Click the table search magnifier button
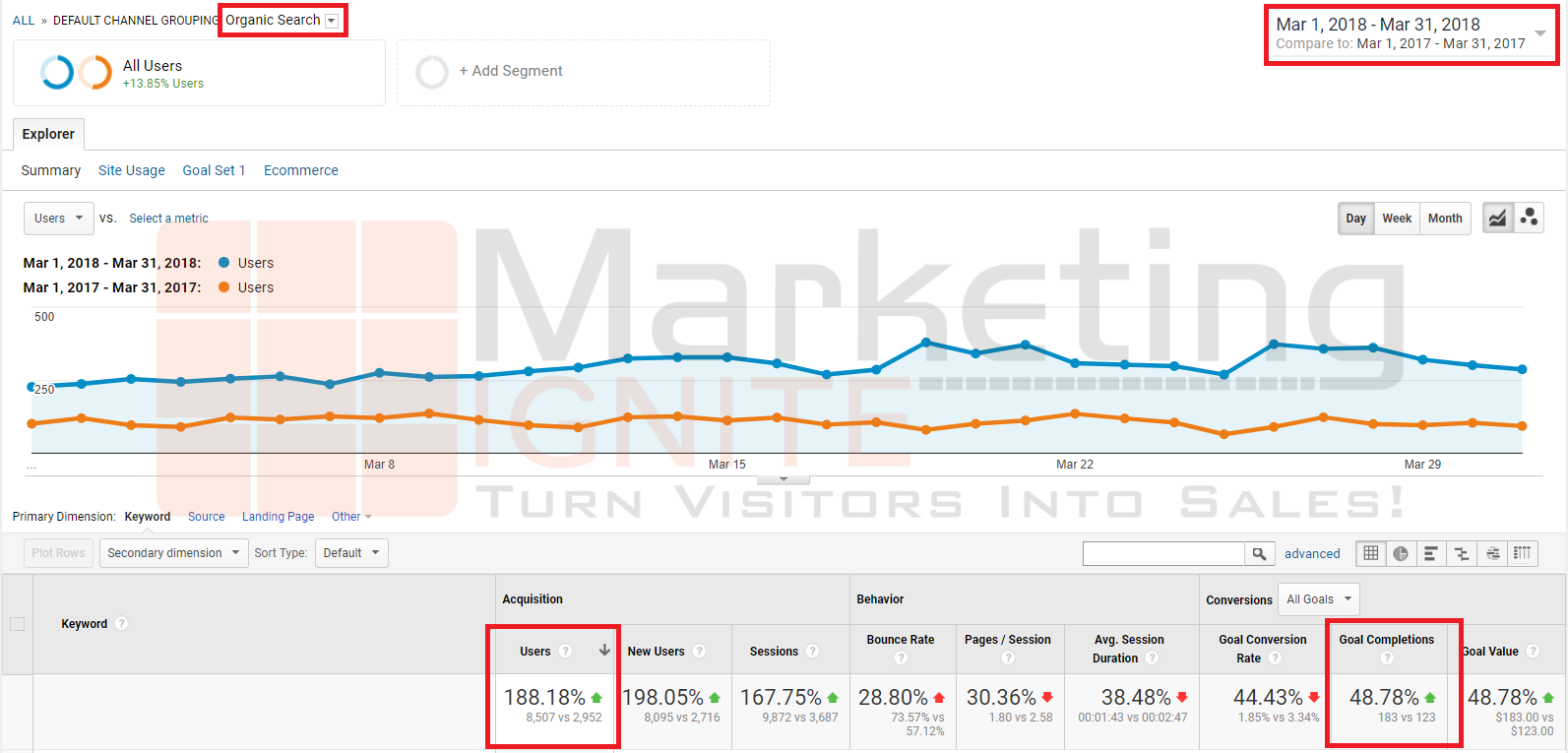 (1259, 554)
